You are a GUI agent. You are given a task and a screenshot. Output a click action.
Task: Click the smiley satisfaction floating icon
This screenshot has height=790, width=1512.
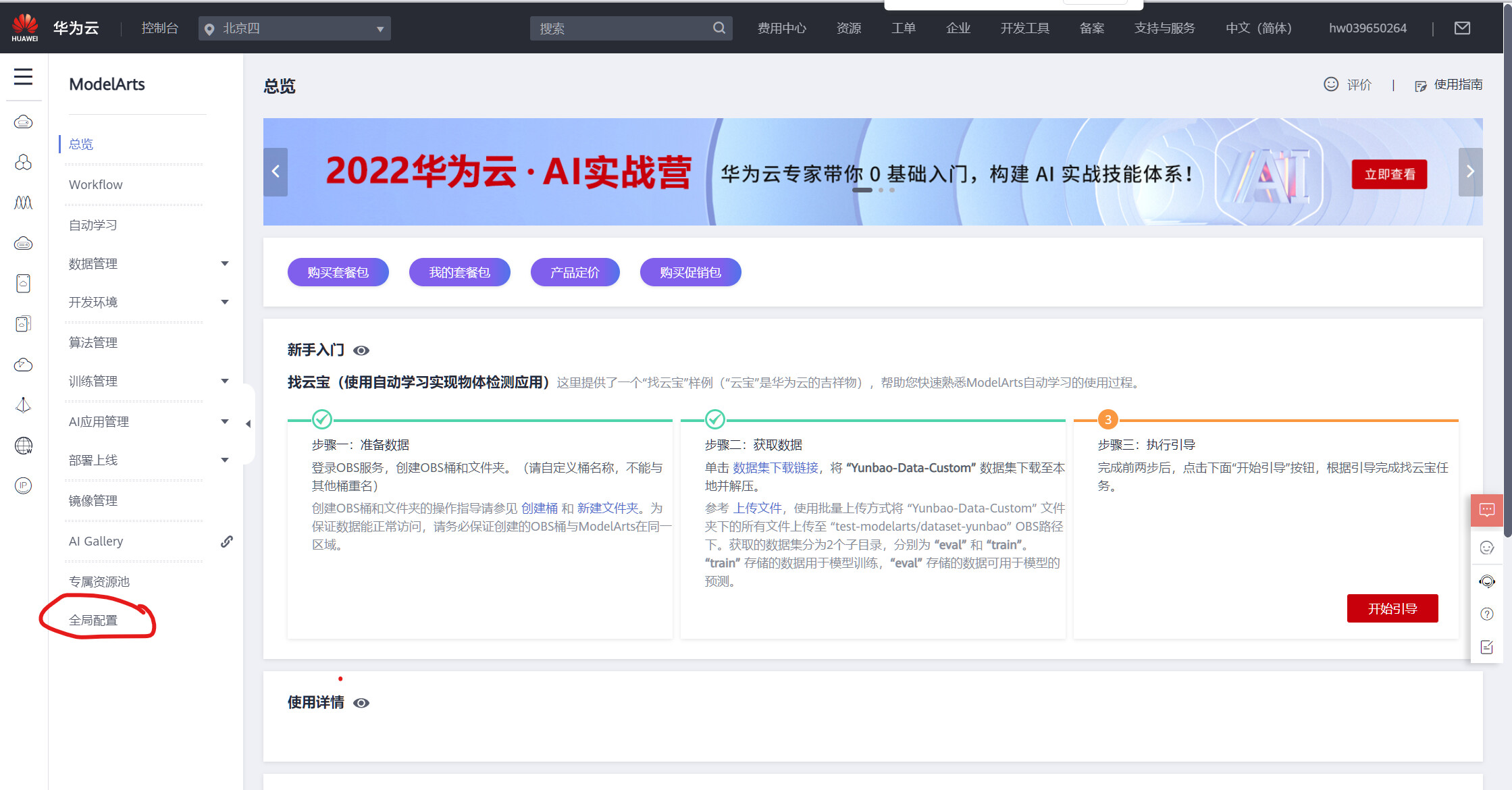pos(1486,548)
